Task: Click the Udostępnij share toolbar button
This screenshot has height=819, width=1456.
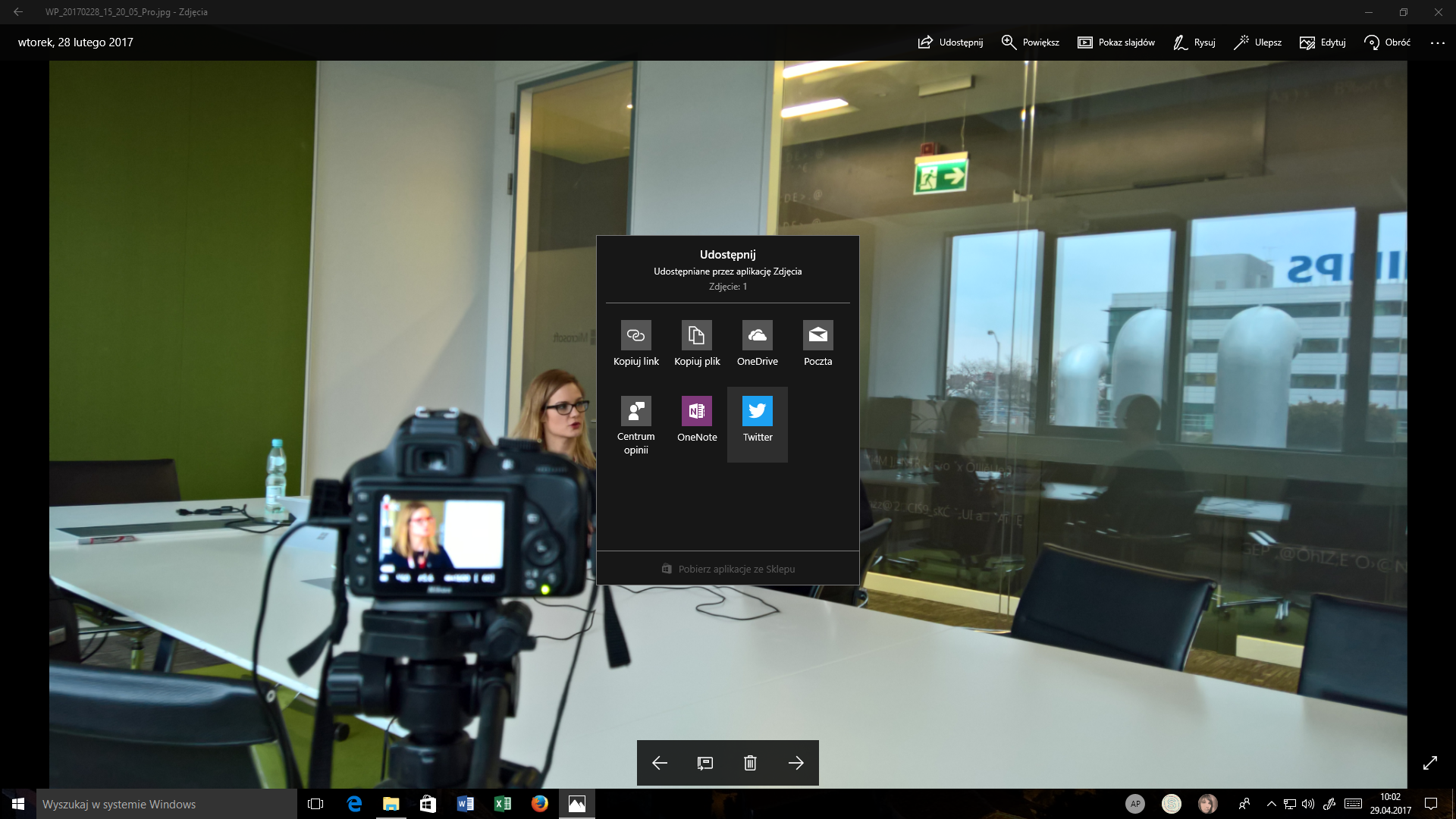Action: coord(950,42)
